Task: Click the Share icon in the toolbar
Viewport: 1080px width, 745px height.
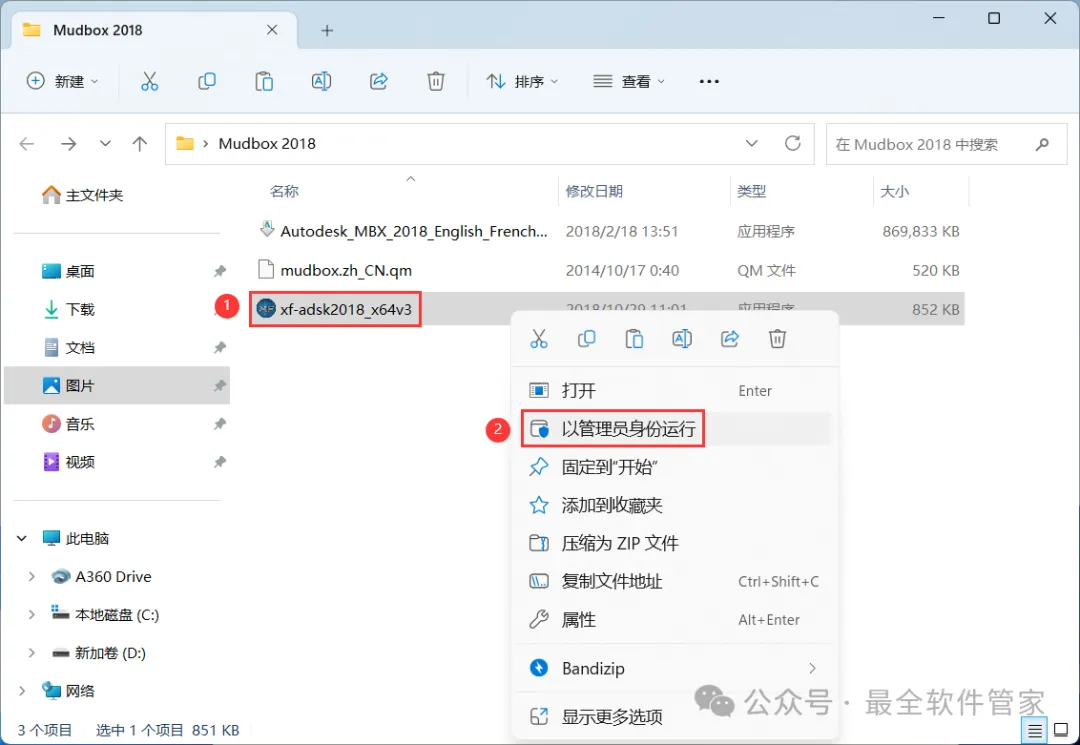Action: [x=379, y=81]
